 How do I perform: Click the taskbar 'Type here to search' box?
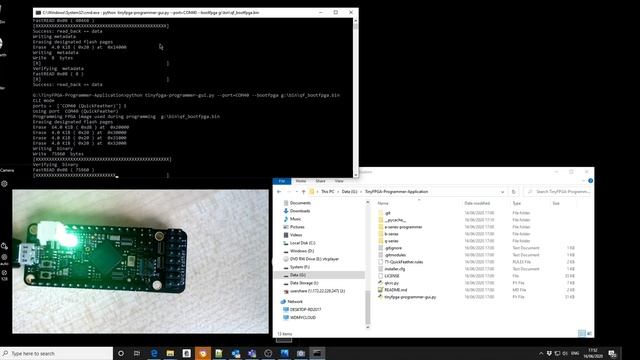(56, 353)
